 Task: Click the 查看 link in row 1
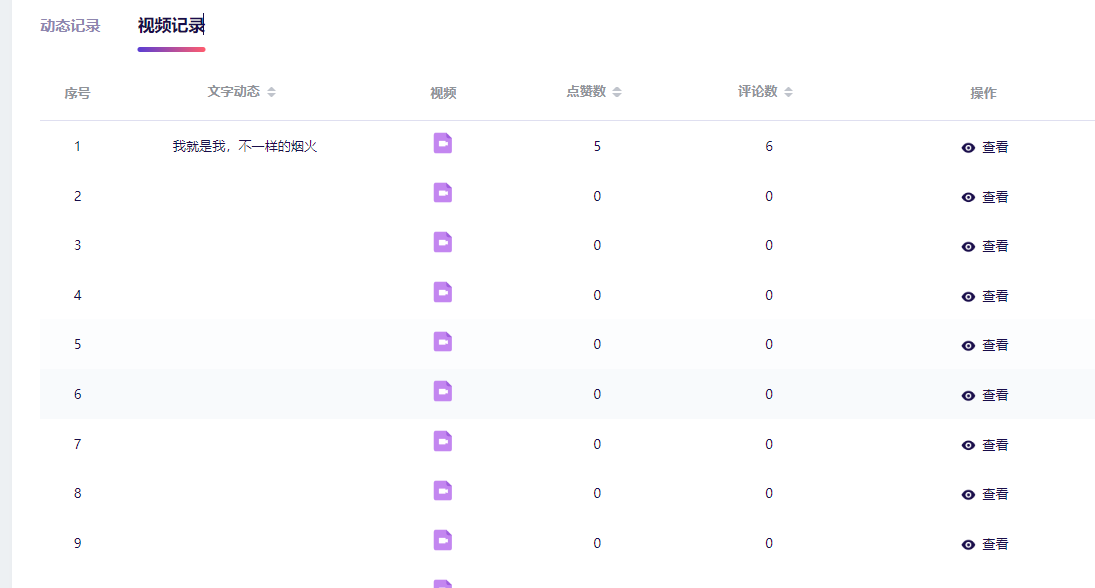[x=995, y=147]
